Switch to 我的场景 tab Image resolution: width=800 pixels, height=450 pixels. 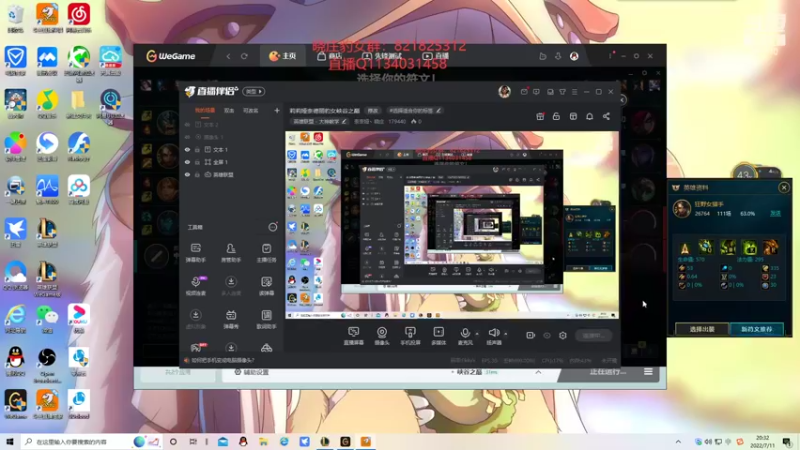click(x=205, y=111)
